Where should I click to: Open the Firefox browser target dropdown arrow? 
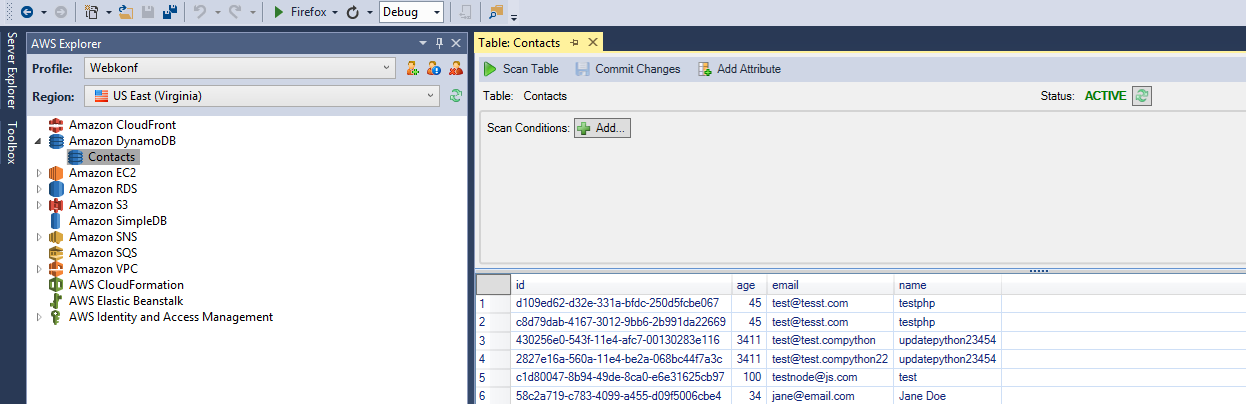[x=335, y=12]
